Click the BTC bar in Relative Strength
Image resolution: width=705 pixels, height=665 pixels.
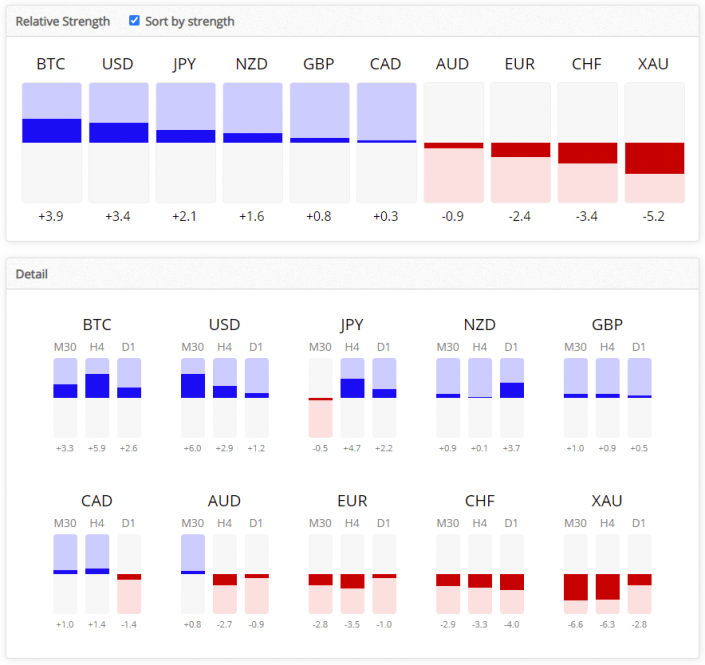coord(51,142)
